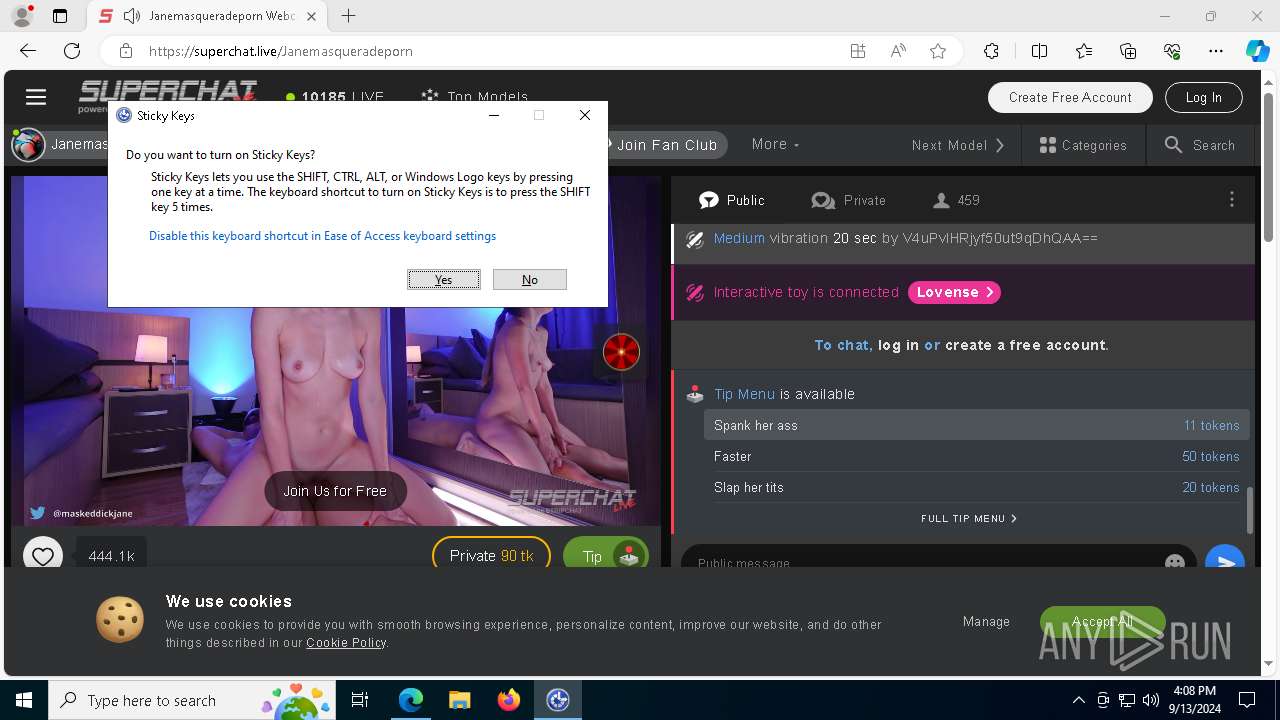Open chat options three-dot menu
Viewport: 1280px width, 720px height.
1232,200
